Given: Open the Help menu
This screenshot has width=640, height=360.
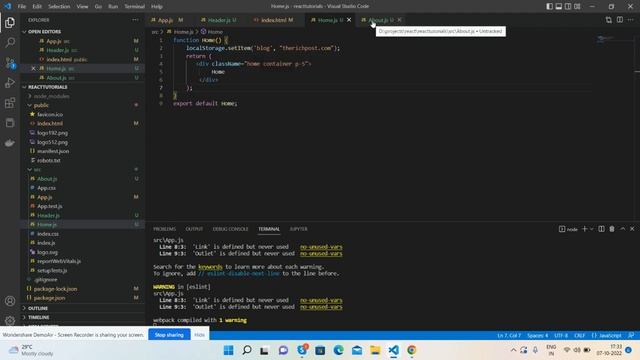Looking at the screenshot, I should coord(157,7).
